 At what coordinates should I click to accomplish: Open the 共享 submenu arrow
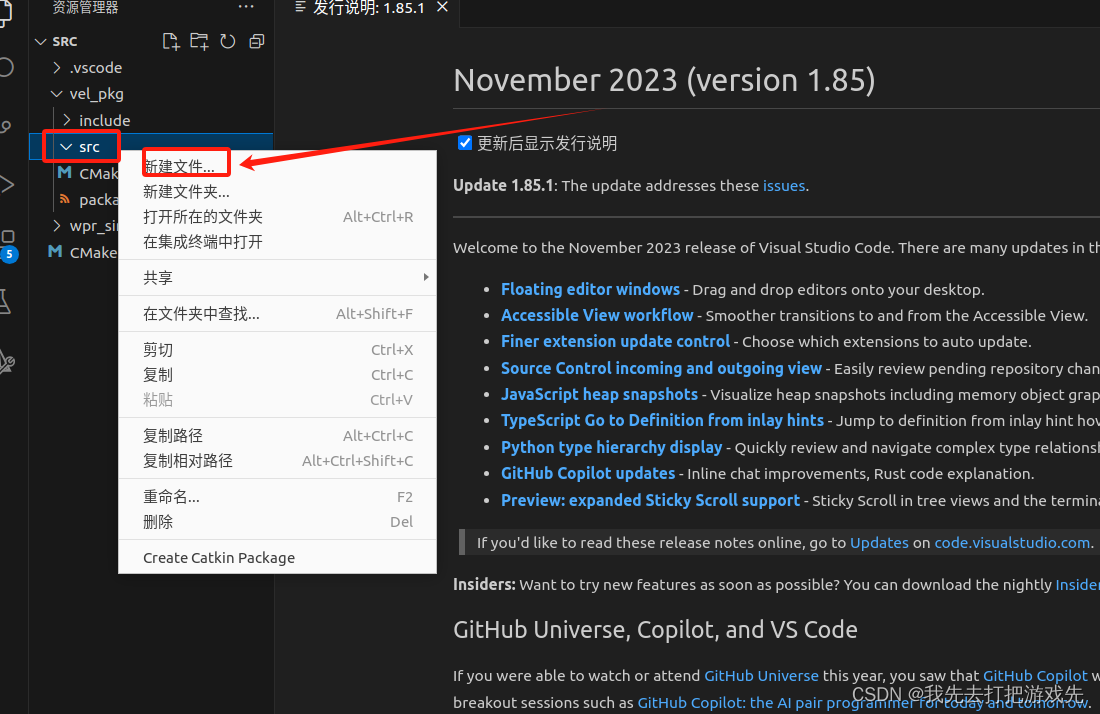(426, 277)
